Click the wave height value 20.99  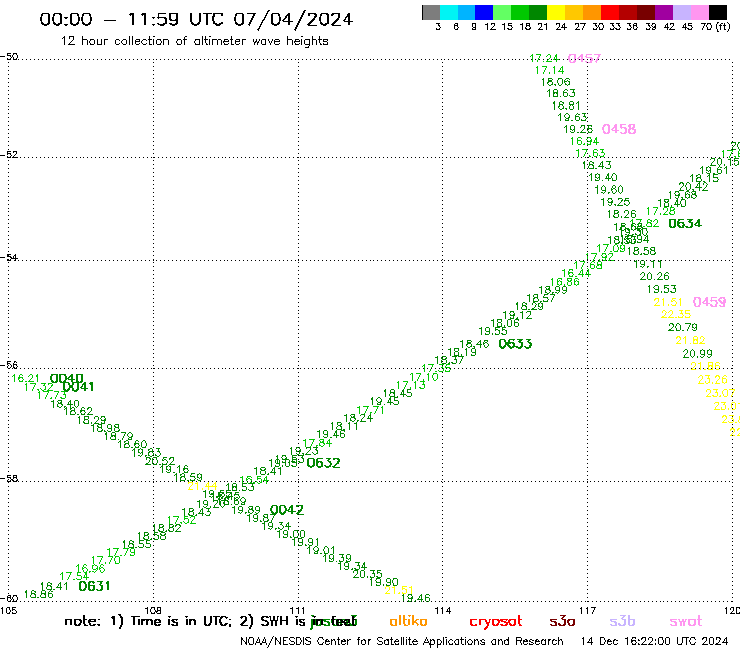tap(698, 354)
